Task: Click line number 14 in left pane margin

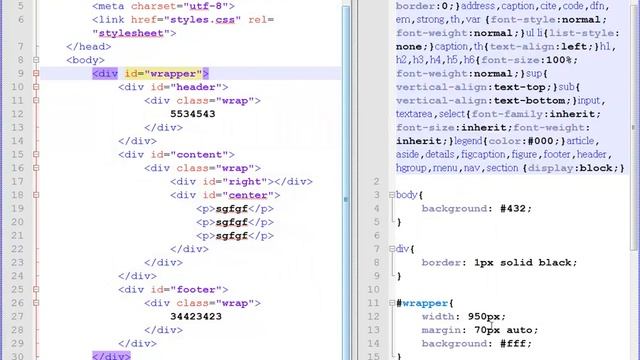Action: [17, 141]
